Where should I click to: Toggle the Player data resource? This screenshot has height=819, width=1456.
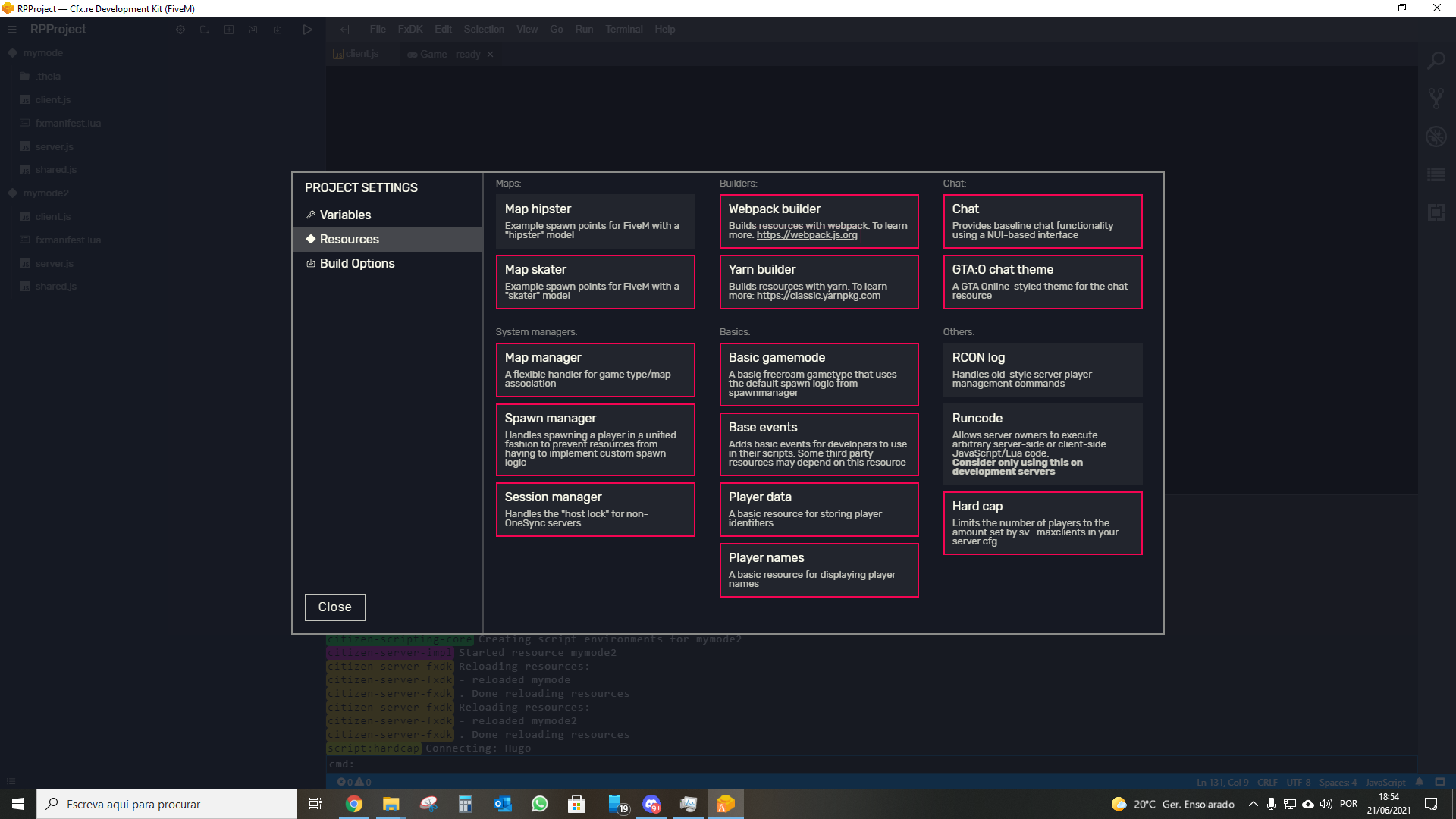819,510
